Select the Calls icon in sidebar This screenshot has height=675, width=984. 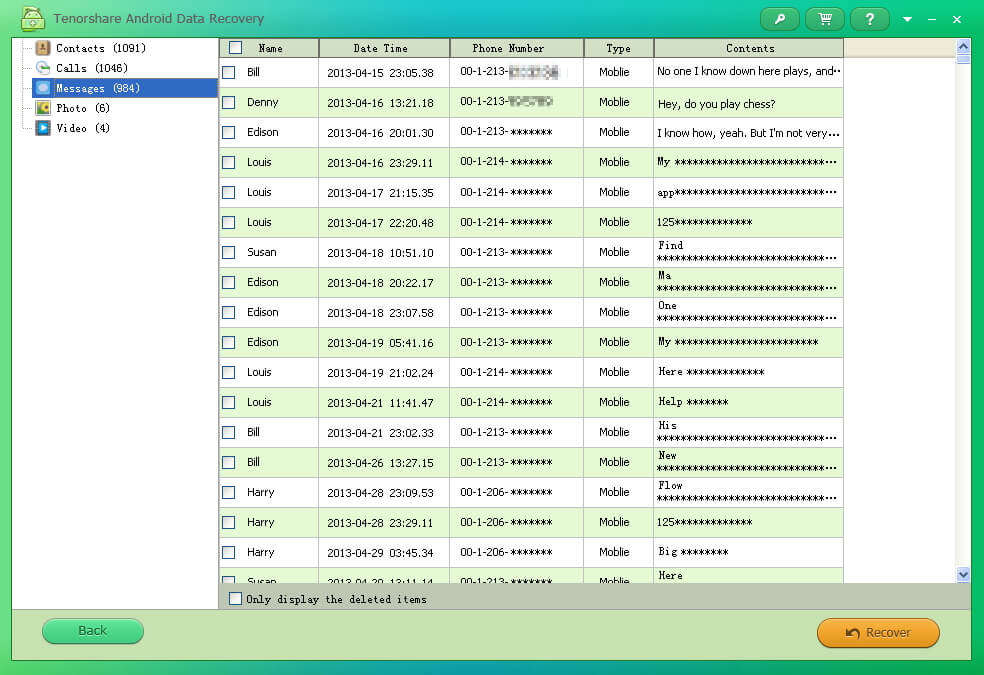tap(43, 68)
